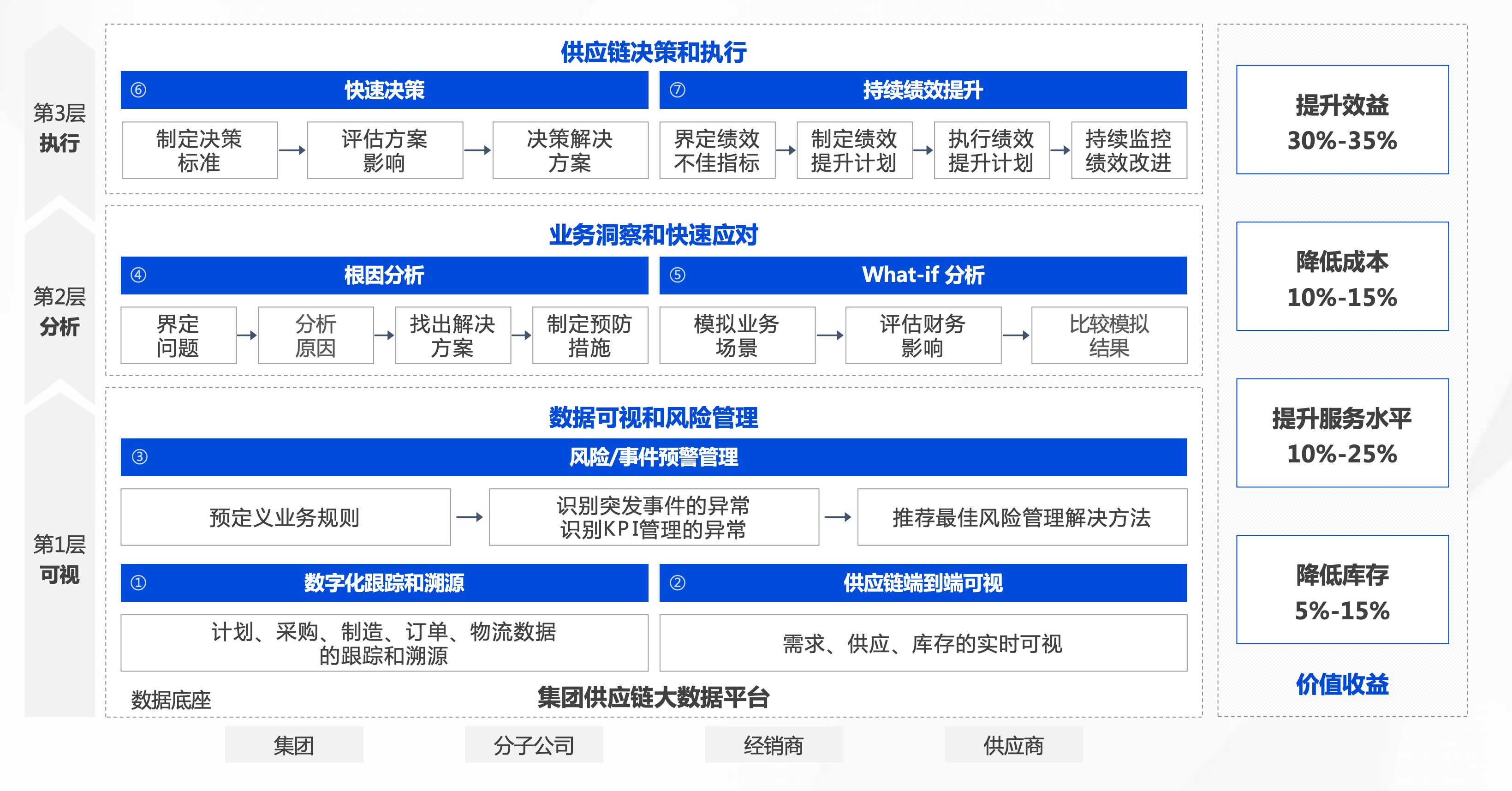Click the circled number 6 icon
This screenshot has width=1512, height=791.
138,90
